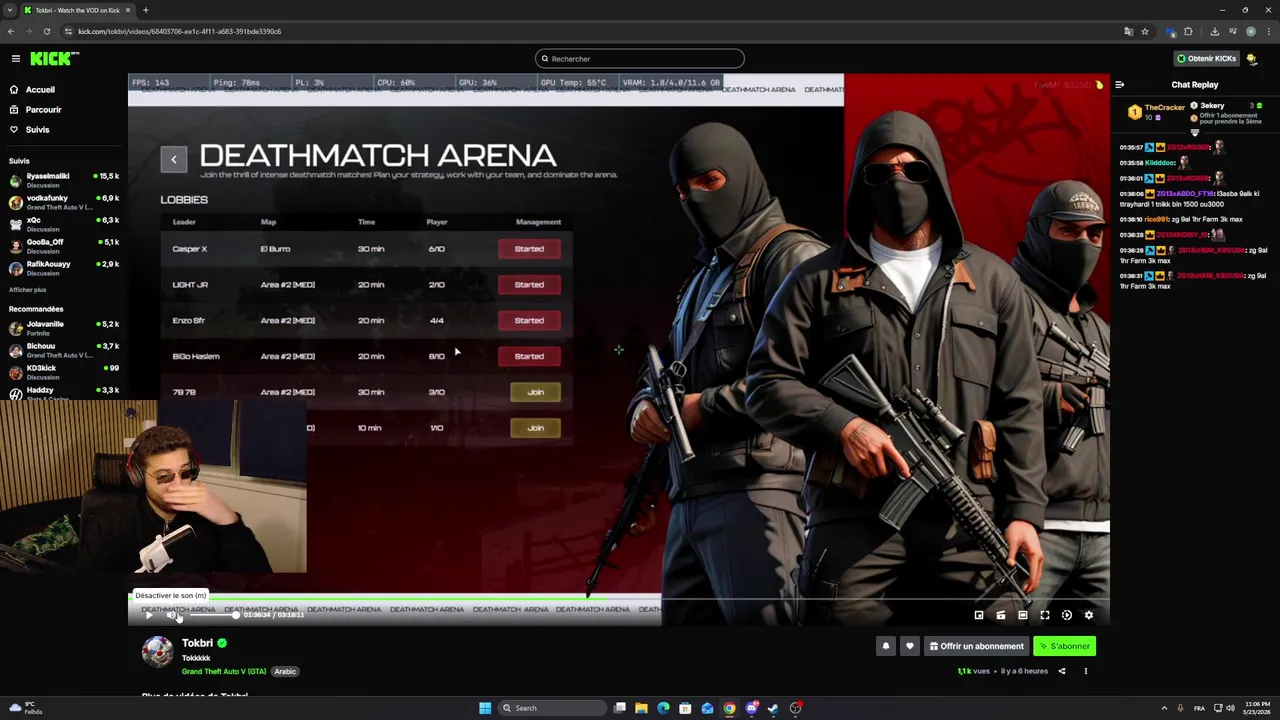Follow channel with heart button

pos(909,647)
